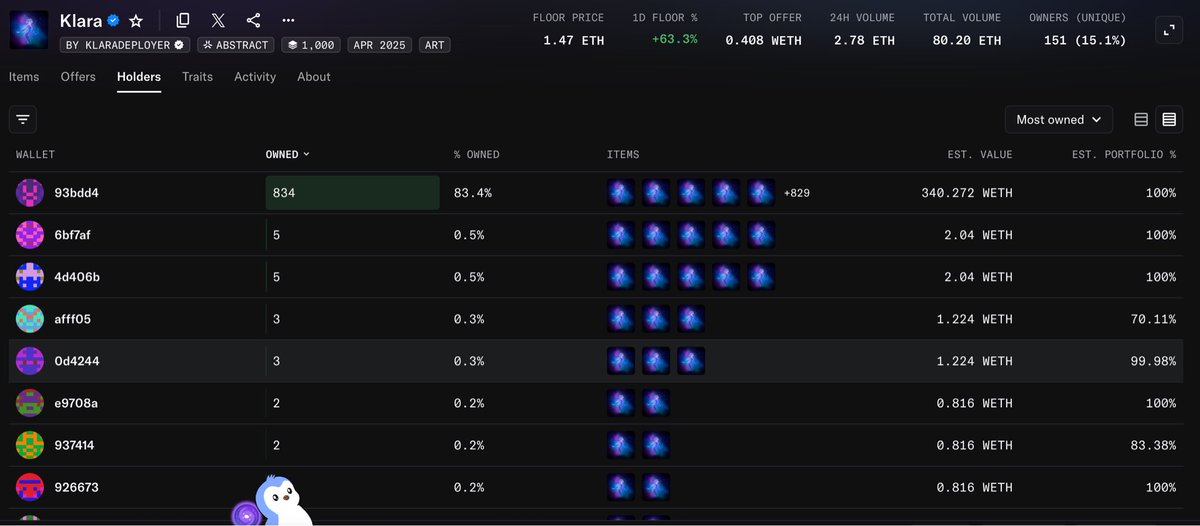Click the 99.98% portfolio value
Screen dimensions: 1200x526
[x=1153, y=361]
